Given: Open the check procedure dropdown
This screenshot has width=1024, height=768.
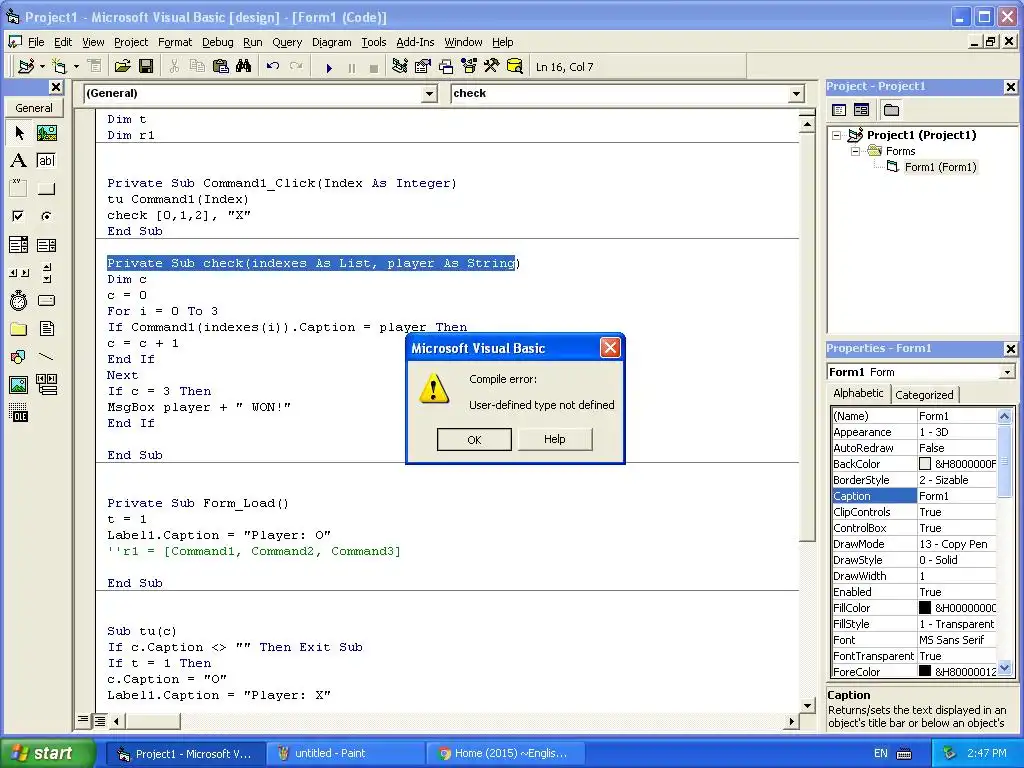Looking at the screenshot, I should click(796, 94).
